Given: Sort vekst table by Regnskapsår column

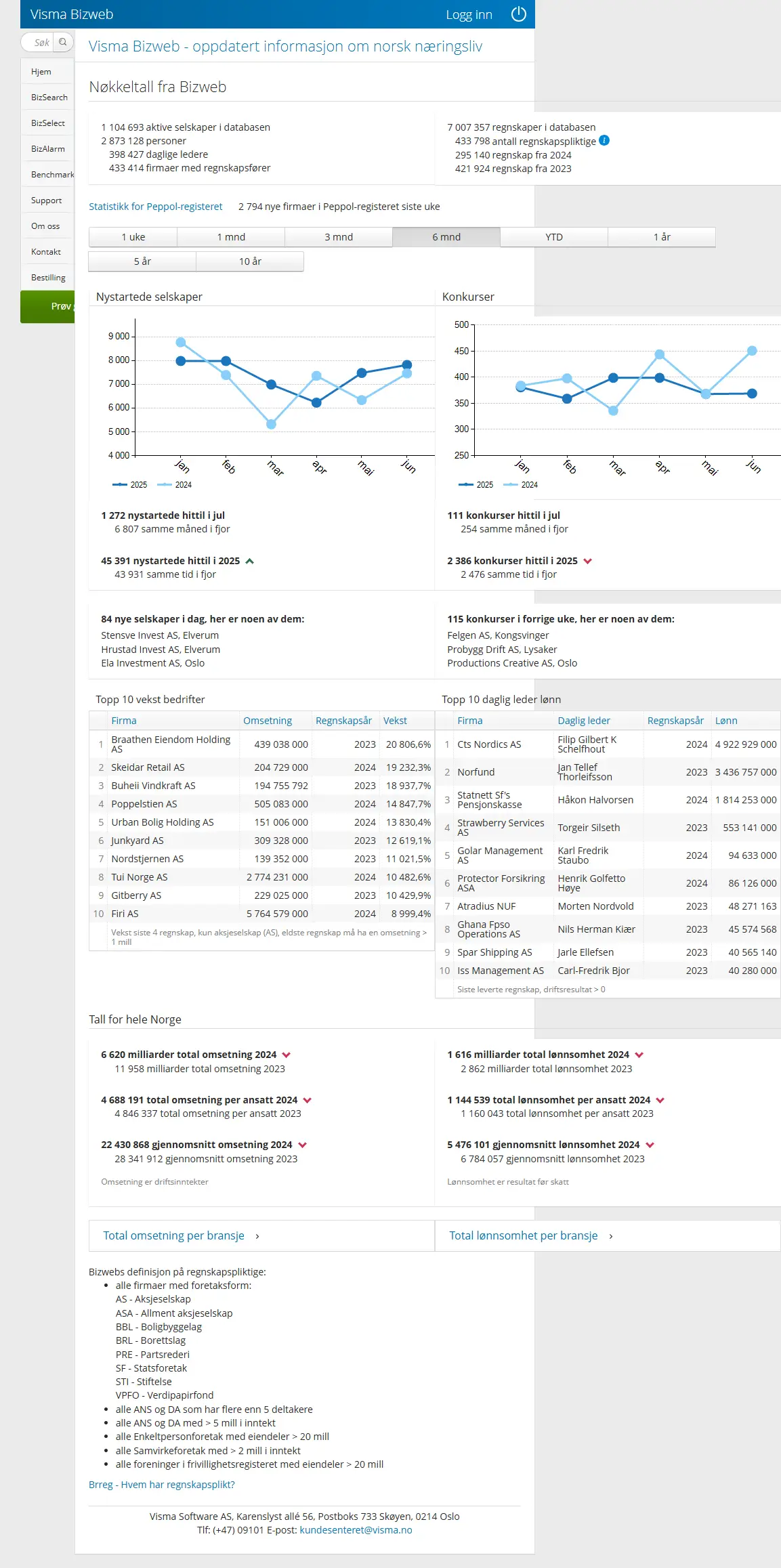Looking at the screenshot, I should [x=343, y=721].
